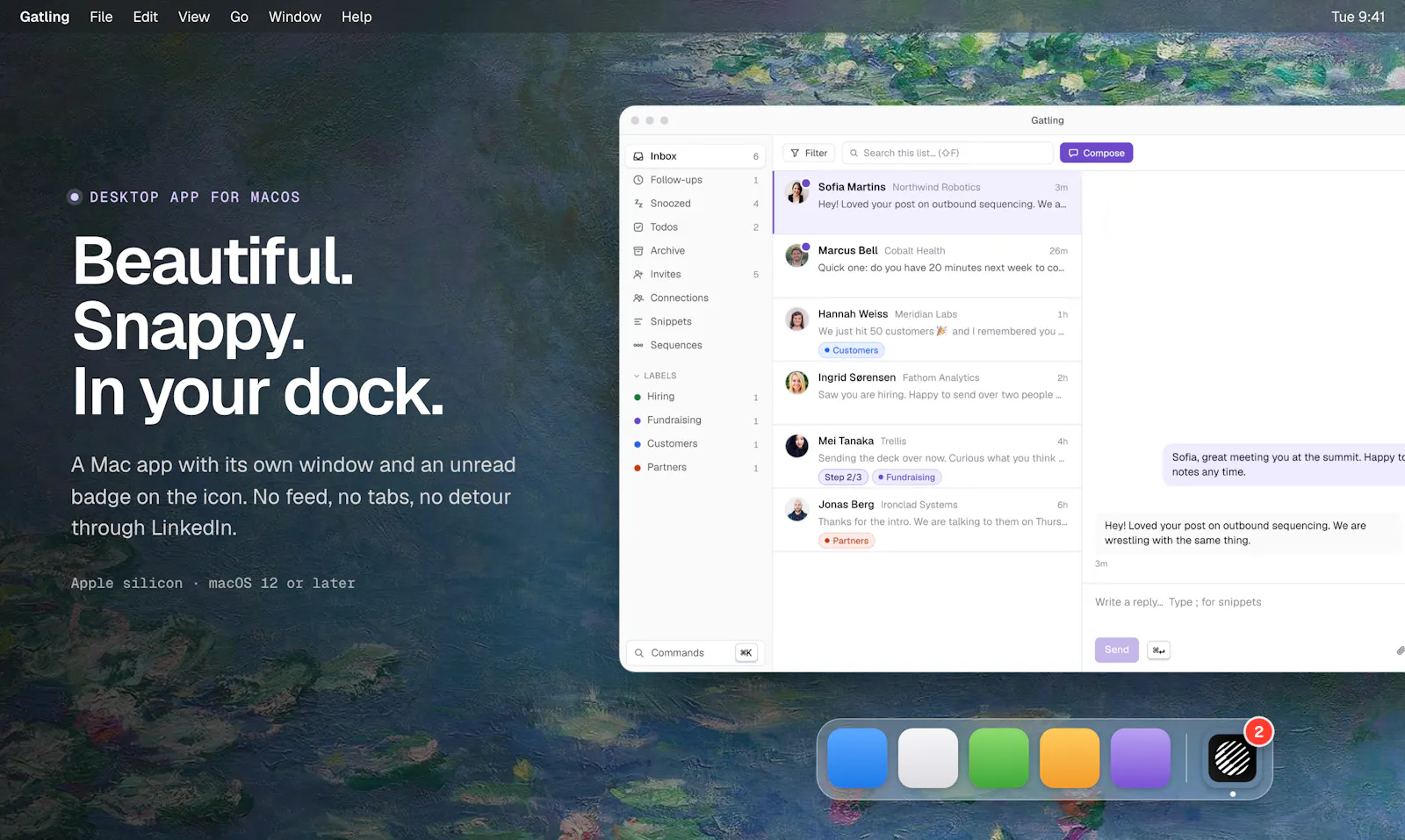Click the attachment paperclip icon in reply box
This screenshot has height=840, width=1405.
(x=1400, y=650)
